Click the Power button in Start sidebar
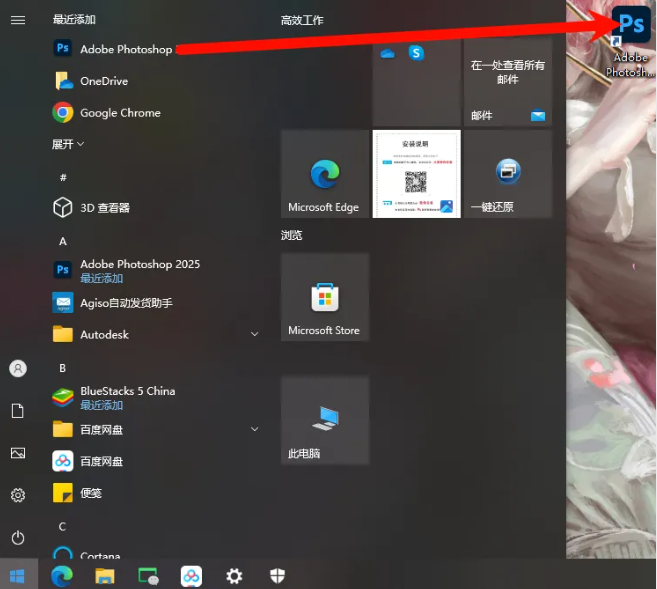 tap(18, 537)
